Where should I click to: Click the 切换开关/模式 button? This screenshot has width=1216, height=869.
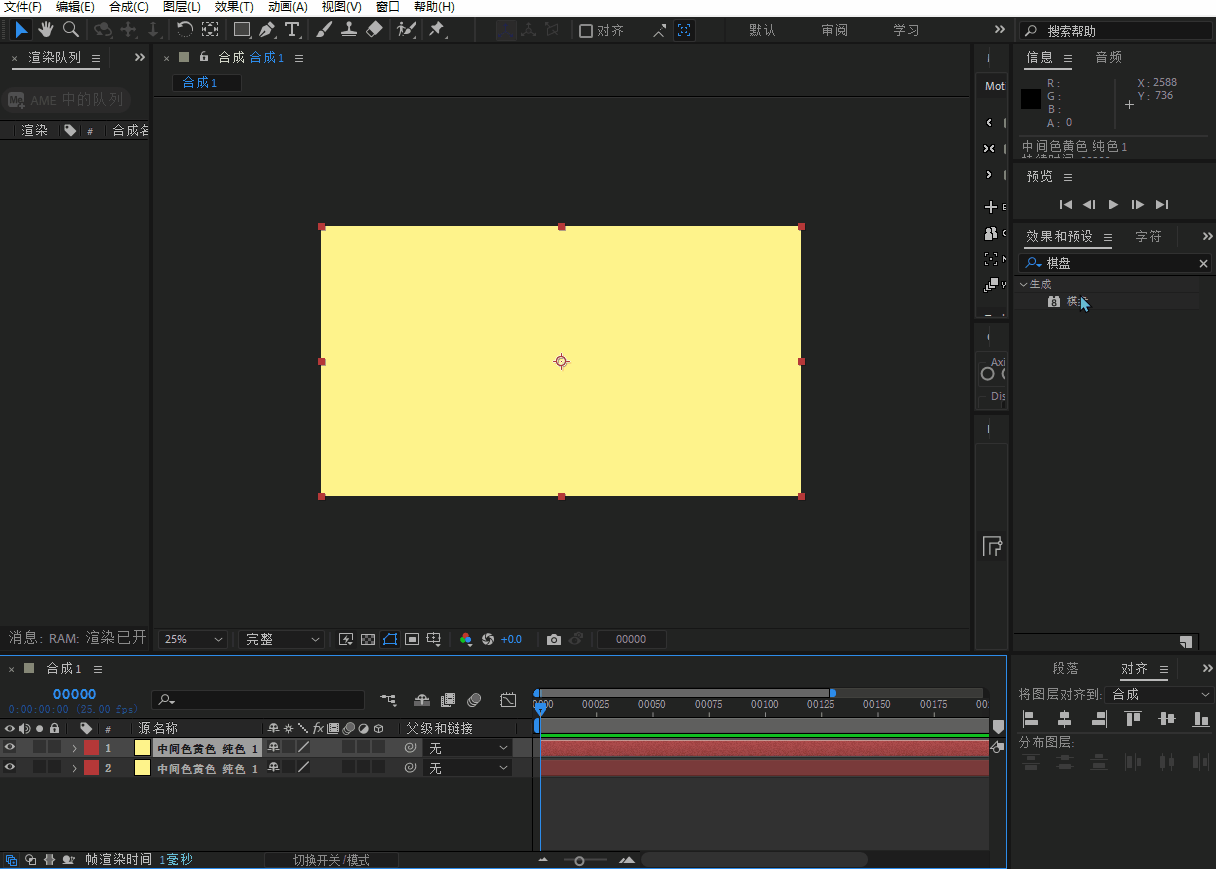331,860
